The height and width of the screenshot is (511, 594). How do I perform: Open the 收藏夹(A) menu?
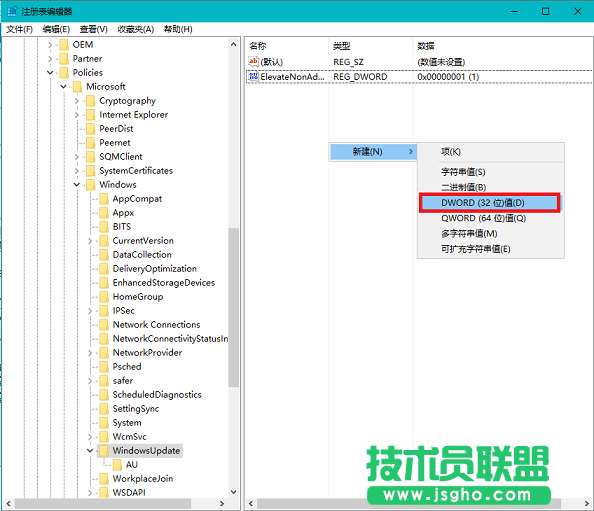tap(136, 29)
